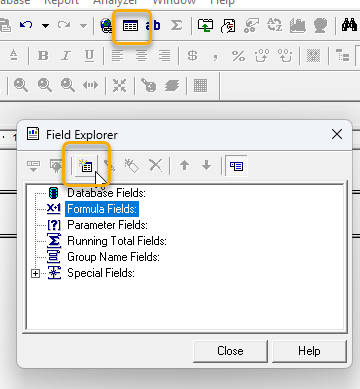Viewport: 360px width, 389px height.
Task: Open the Redo history dropdown arrow
Action: [83, 26]
